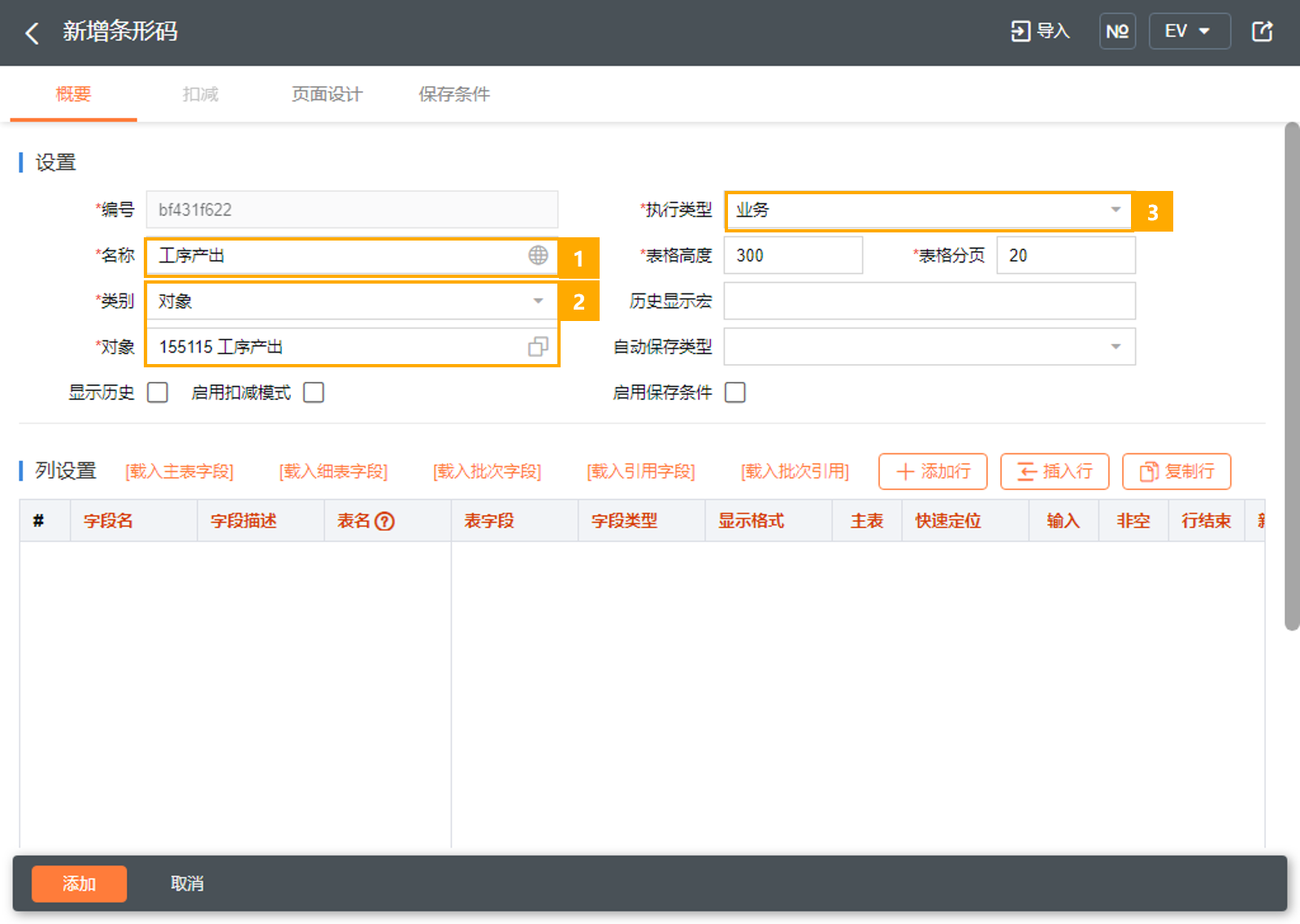Click the 载入引用字段 link

click(641, 471)
